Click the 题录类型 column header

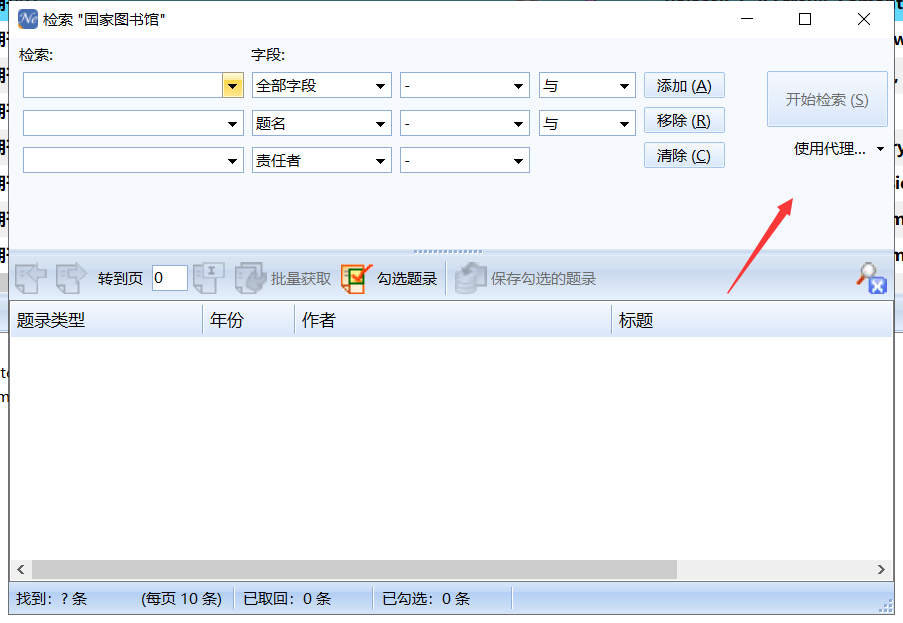[x=106, y=320]
